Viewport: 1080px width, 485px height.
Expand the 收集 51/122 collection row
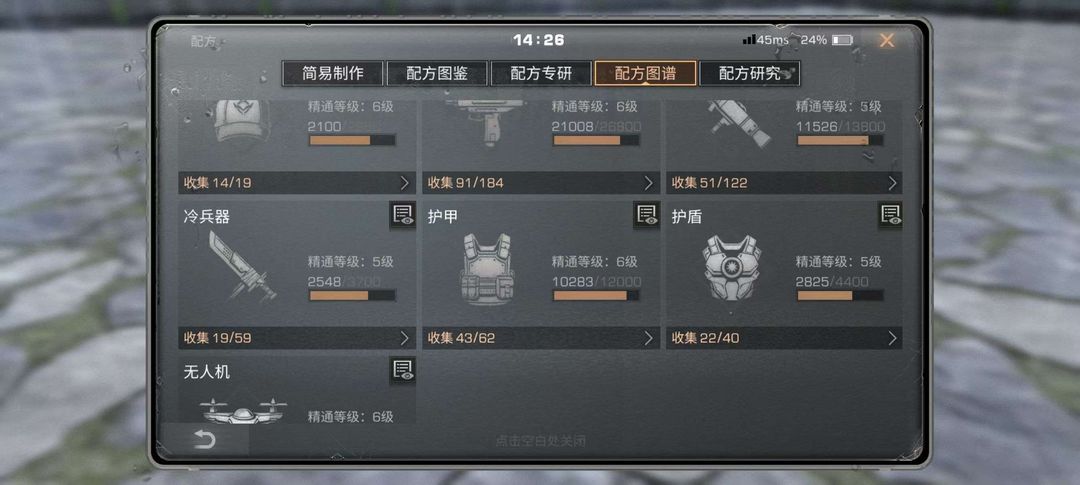[784, 183]
